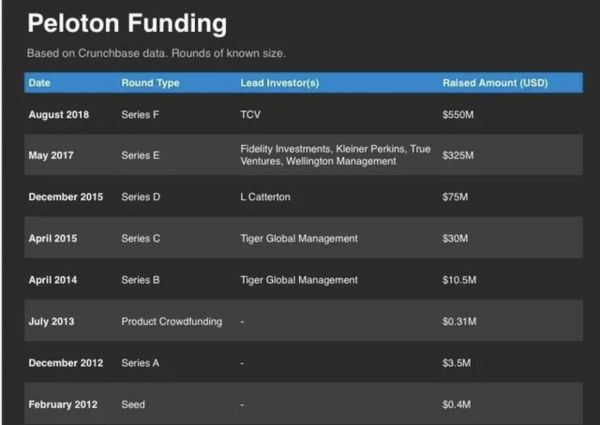Click the Series F round type
This screenshot has width=600, height=425.
point(141,115)
